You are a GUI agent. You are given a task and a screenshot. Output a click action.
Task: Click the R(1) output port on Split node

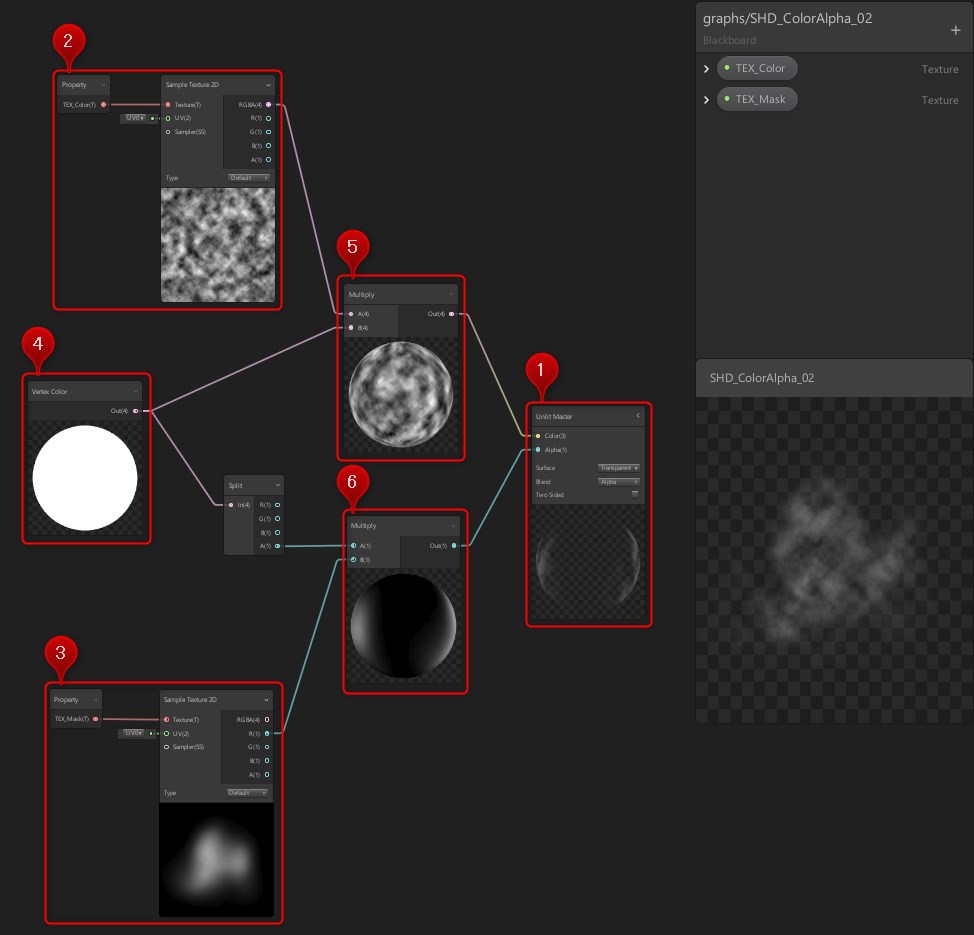click(x=277, y=505)
